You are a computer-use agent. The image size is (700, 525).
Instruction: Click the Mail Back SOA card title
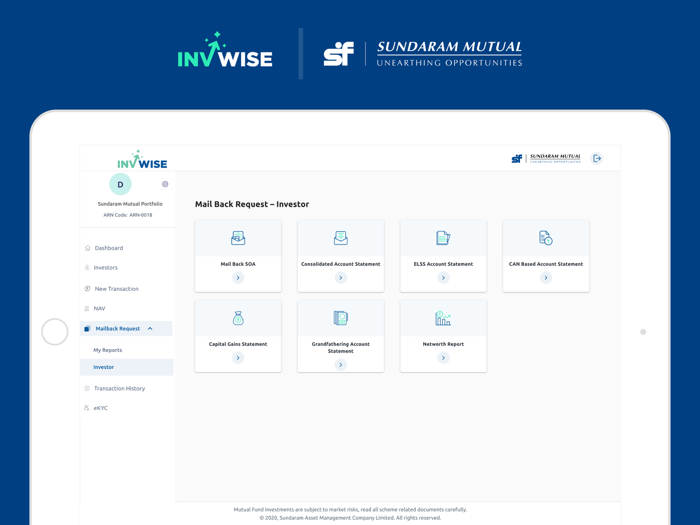[x=238, y=264]
